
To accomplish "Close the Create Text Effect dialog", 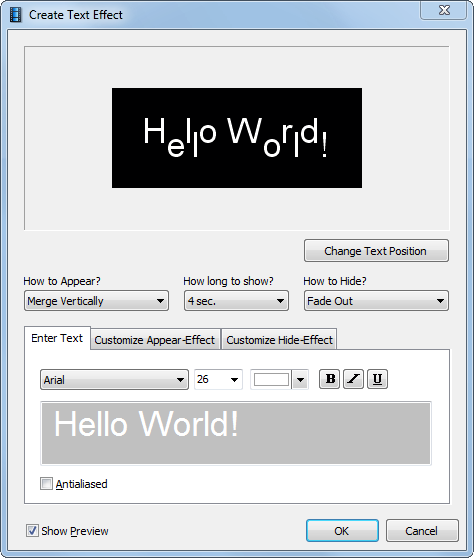I will 443,10.
